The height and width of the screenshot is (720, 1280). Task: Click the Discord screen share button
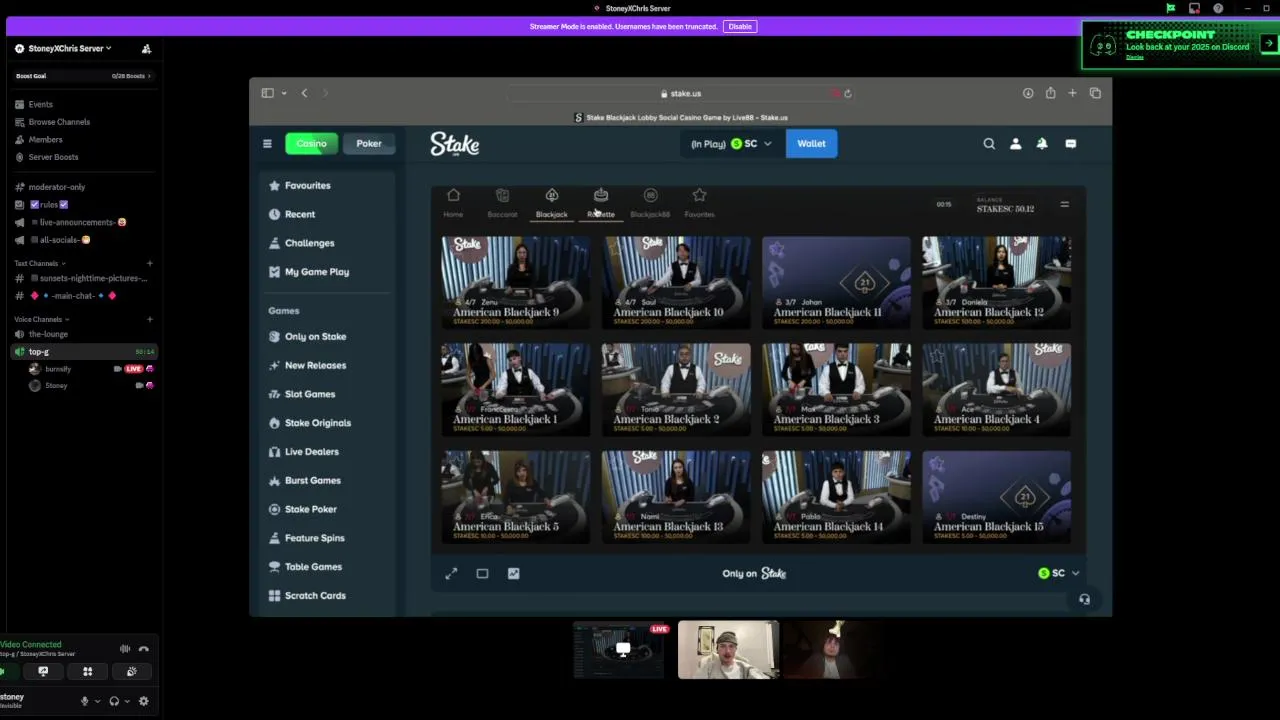coord(43,672)
